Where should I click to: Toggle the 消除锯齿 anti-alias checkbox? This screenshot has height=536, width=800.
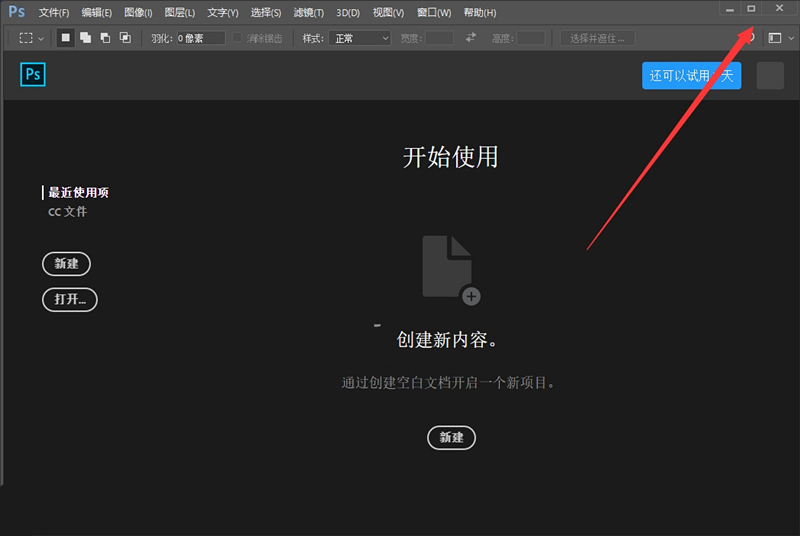pyautogui.click(x=238, y=38)
